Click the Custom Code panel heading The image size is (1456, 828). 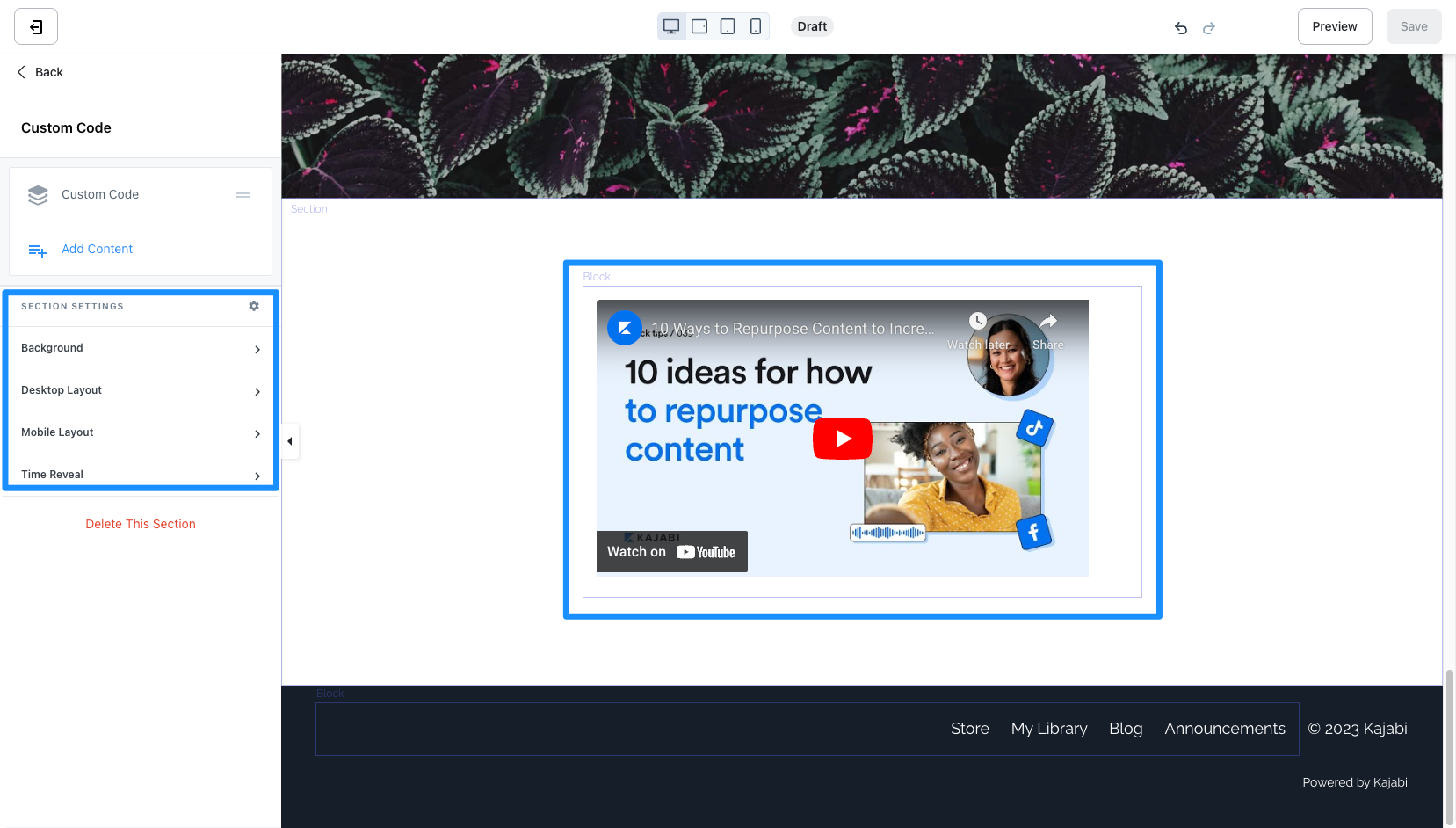coord(66,128)
